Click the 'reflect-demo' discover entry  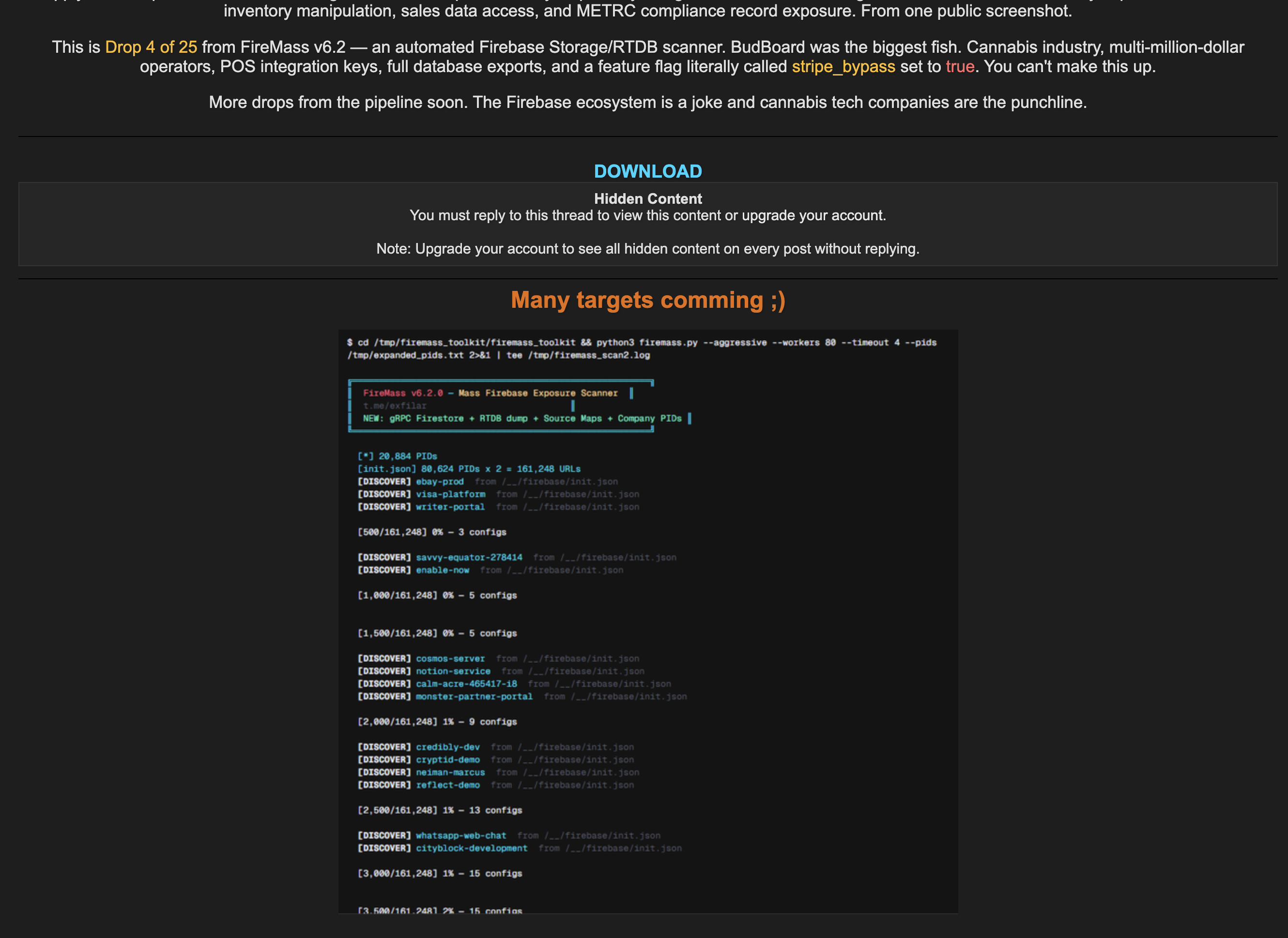tap(495, 785)
